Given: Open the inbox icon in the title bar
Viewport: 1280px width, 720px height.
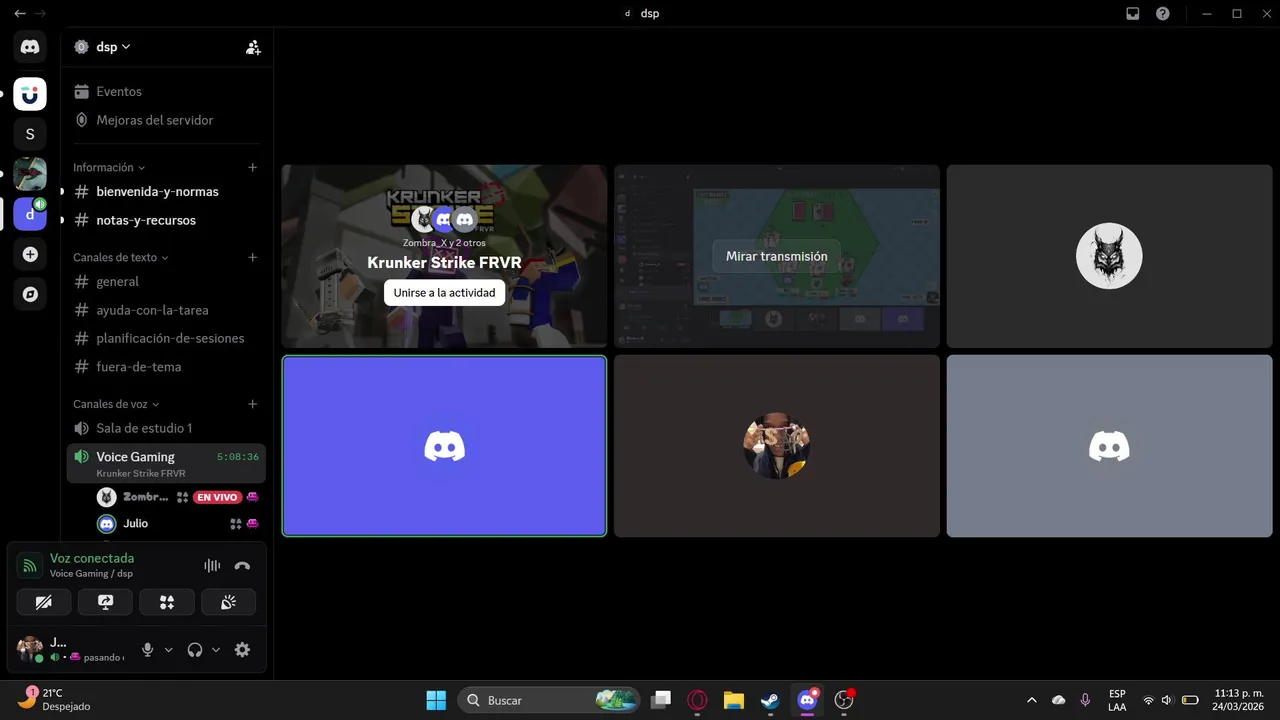Looking at the screenshot, I should click(1133, 14).
